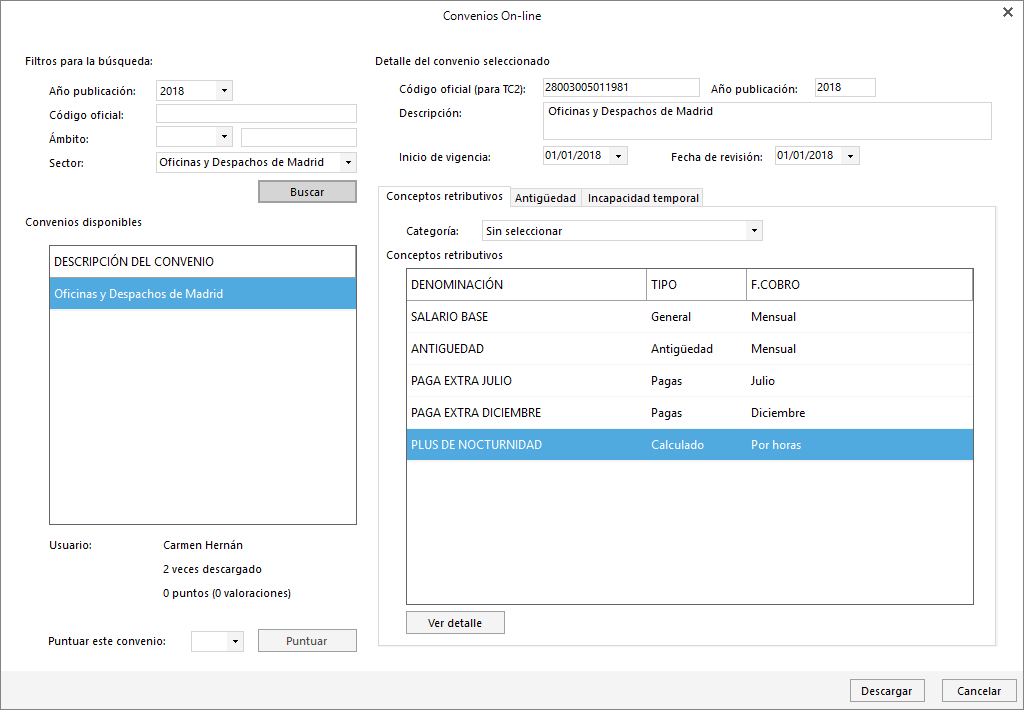Open the Año publicación filter dropdown
The image size is (1024, 710).
click(224, 91)
